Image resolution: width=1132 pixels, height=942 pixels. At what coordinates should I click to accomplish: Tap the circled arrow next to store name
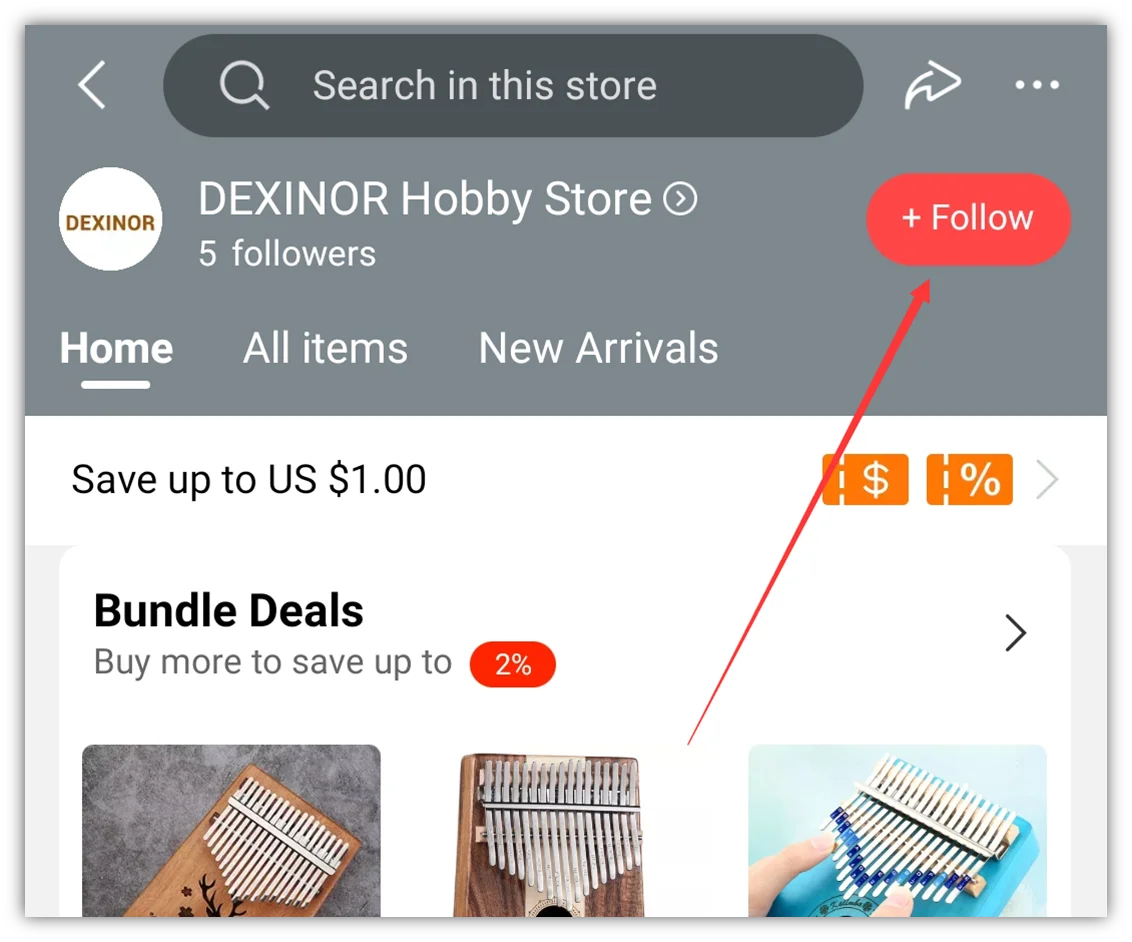point(680,199)
